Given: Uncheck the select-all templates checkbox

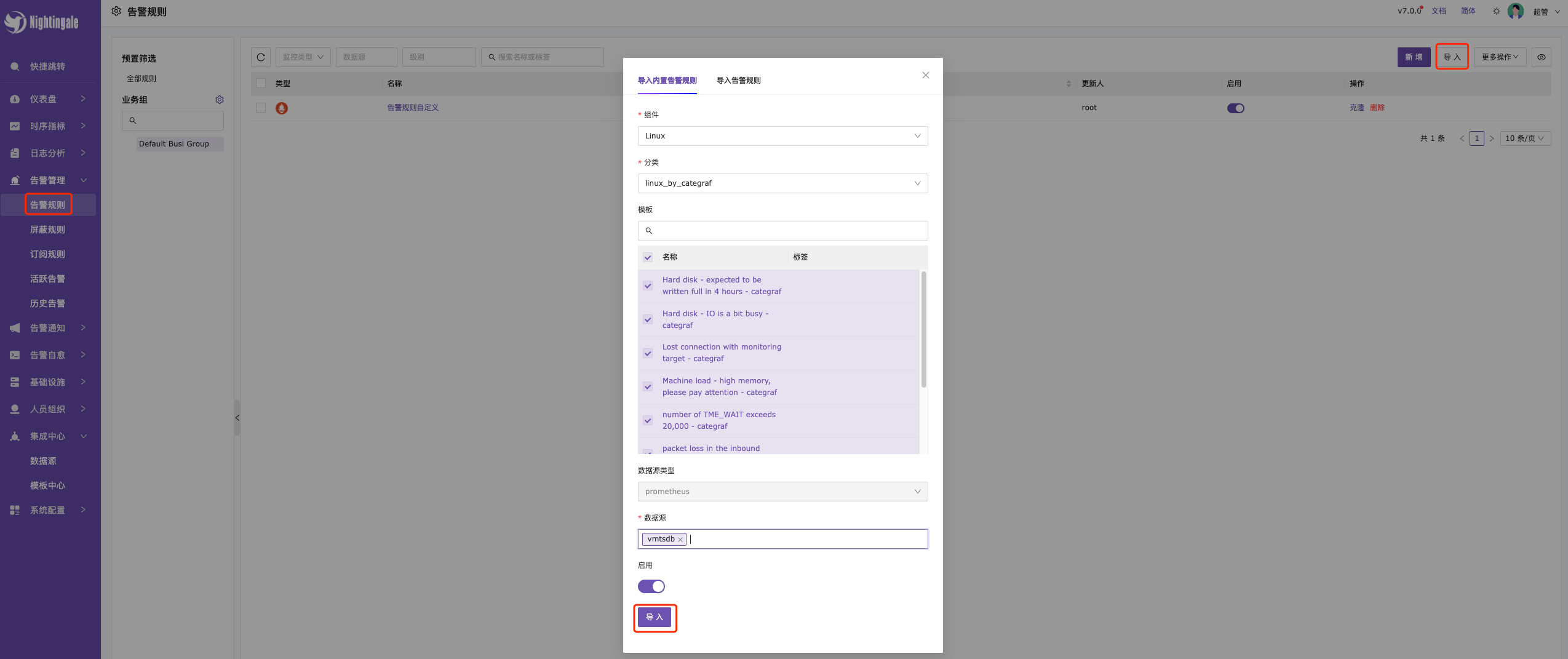Looking at the screenshot, I should (648, 257).
